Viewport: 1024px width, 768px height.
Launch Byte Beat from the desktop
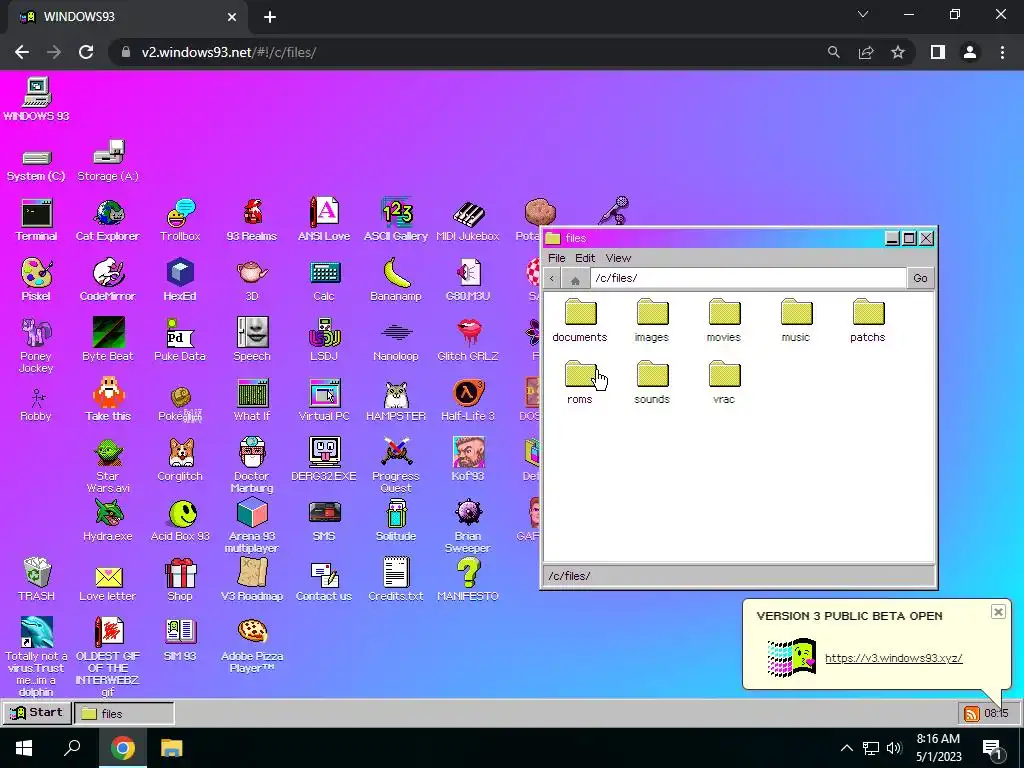pyautogui.click(x=108, y=340)
